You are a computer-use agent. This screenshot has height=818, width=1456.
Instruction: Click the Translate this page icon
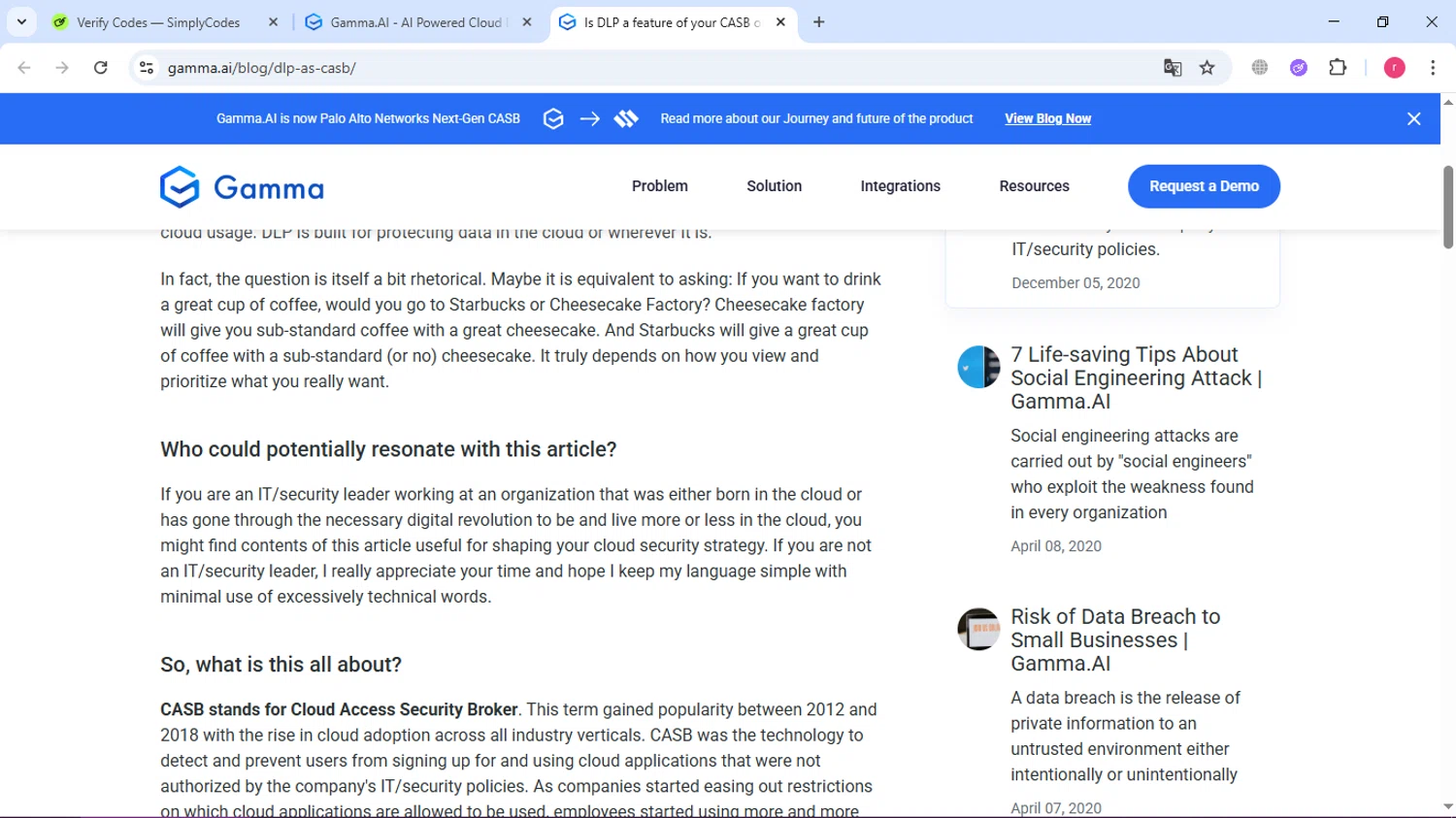click(x=1173, y=68)
